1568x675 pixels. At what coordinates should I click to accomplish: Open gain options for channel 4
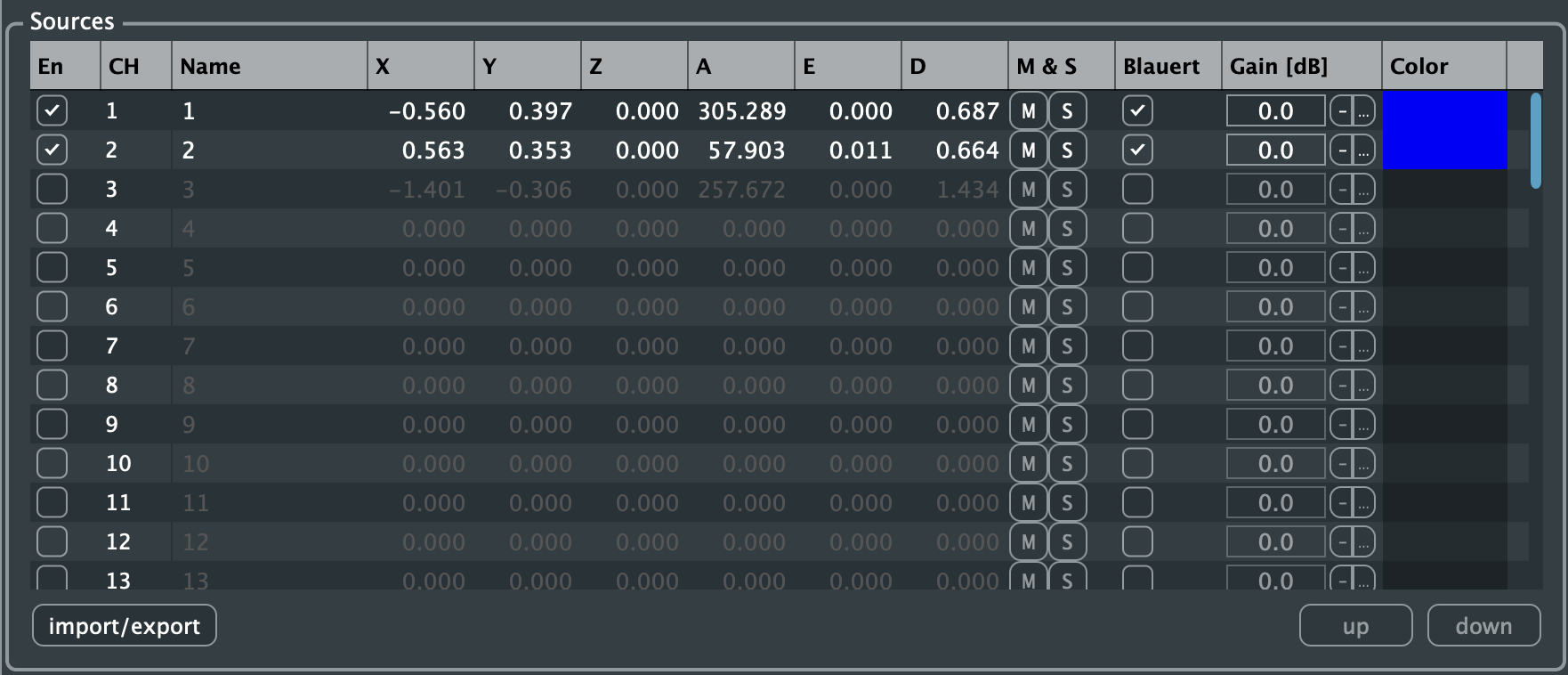(x=1364, y=229)
